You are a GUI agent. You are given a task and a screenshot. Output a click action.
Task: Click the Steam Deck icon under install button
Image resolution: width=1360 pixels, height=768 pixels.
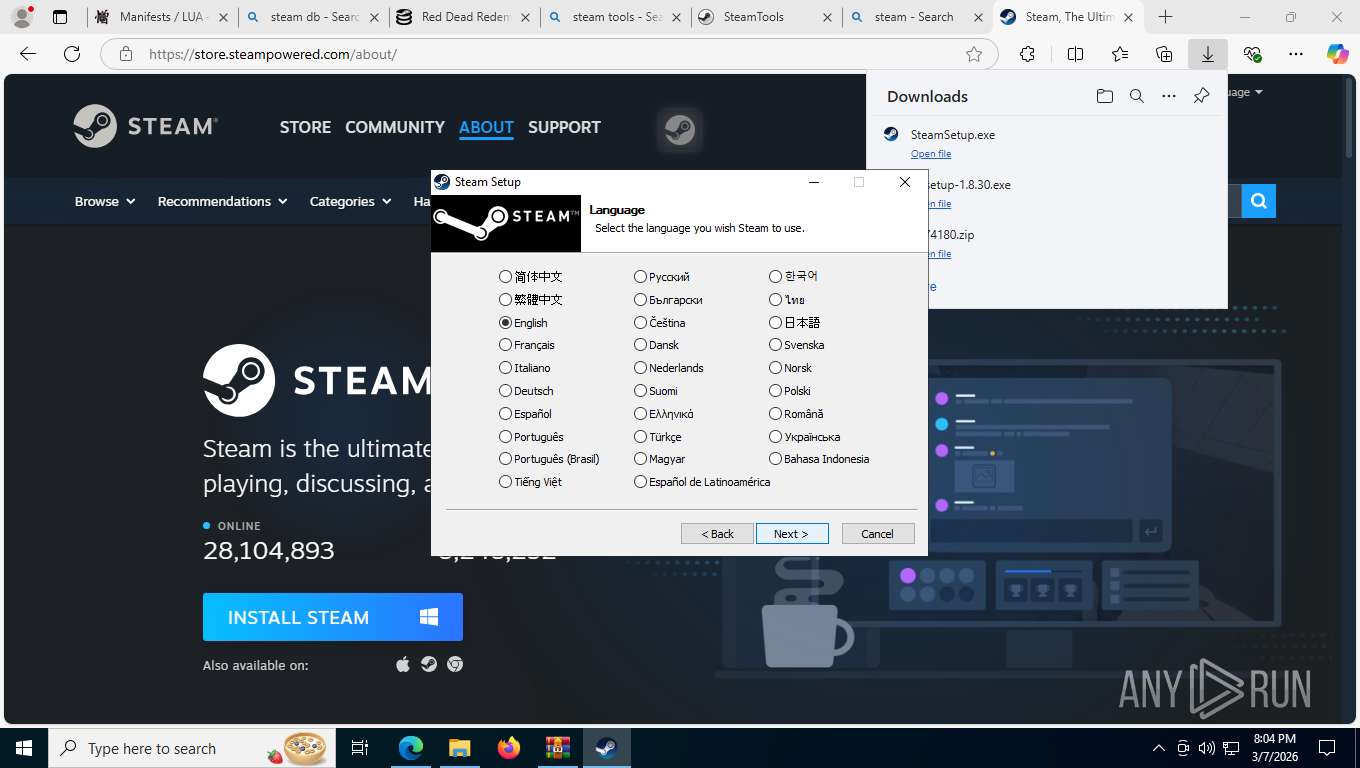pos(429,664)
